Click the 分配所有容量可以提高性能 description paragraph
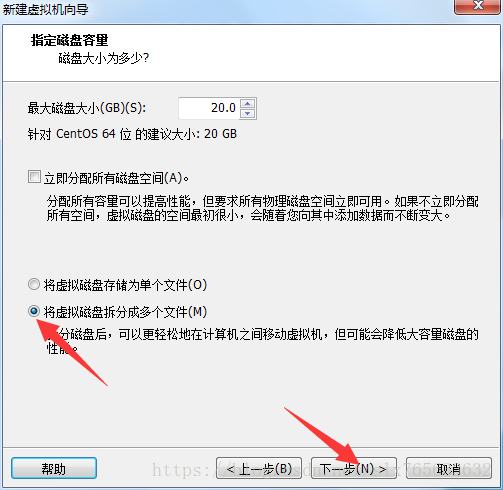Image resolution: width=503 pixels, height=490 pixels. [263, 208]
